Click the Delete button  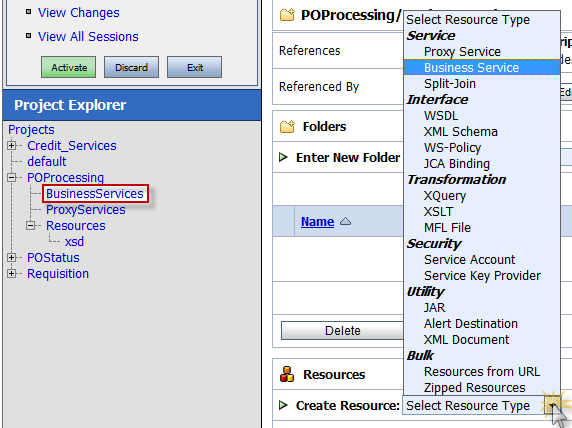[x=343, y=330]
